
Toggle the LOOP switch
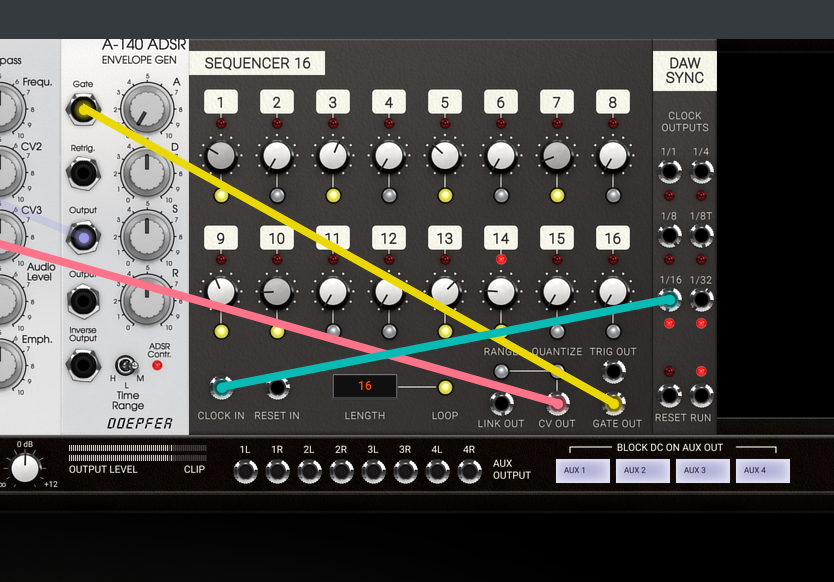click(x=445, y=387)
